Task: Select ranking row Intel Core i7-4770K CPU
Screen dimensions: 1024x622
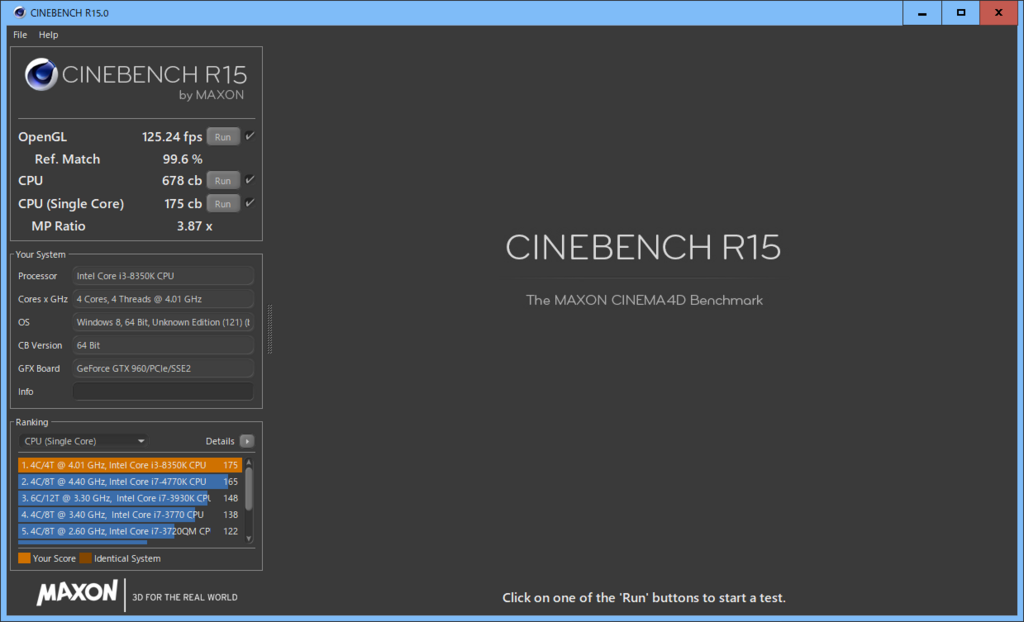Action: coord(130,482)
